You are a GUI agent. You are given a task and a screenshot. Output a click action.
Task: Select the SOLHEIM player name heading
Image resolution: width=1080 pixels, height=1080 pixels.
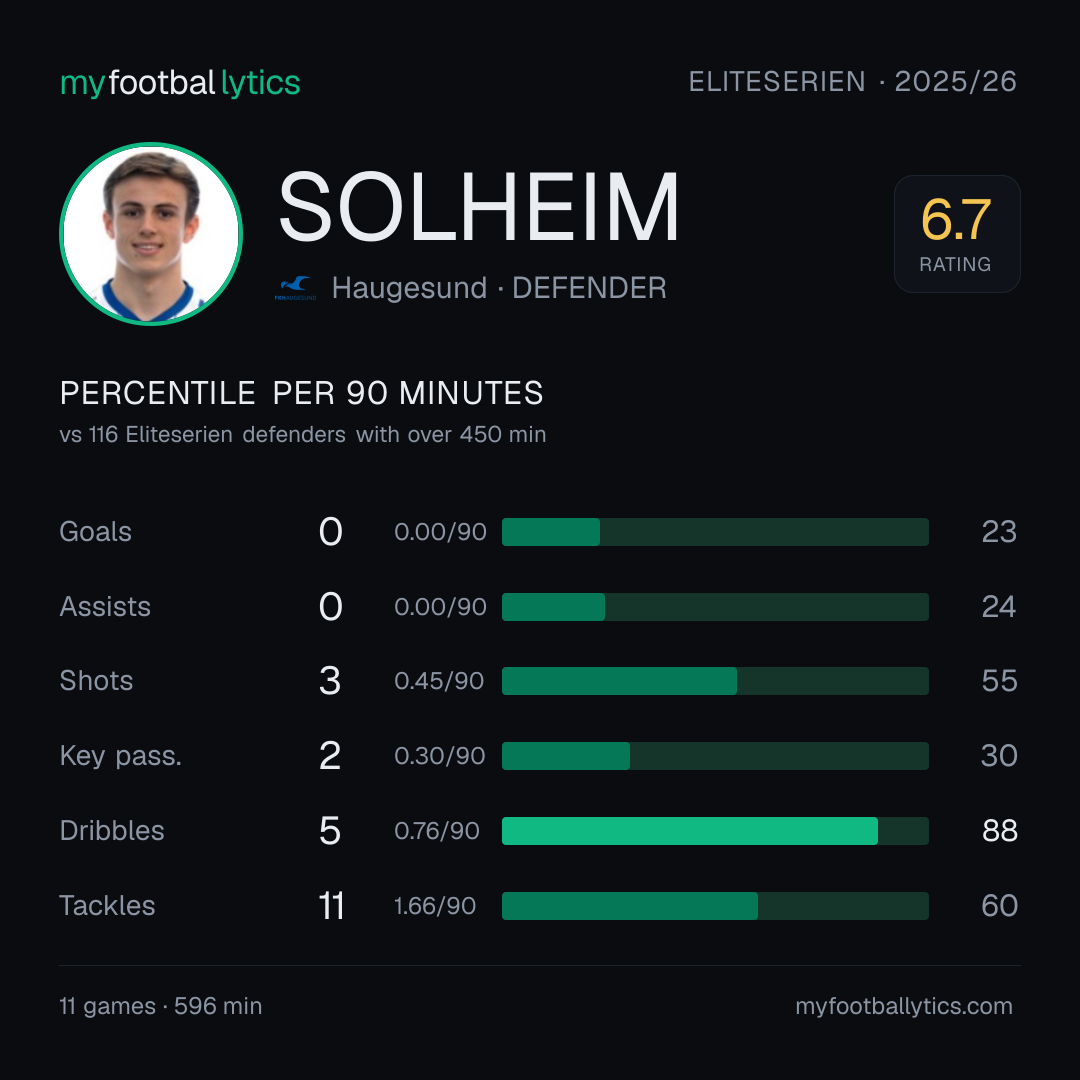click(479, 207)
